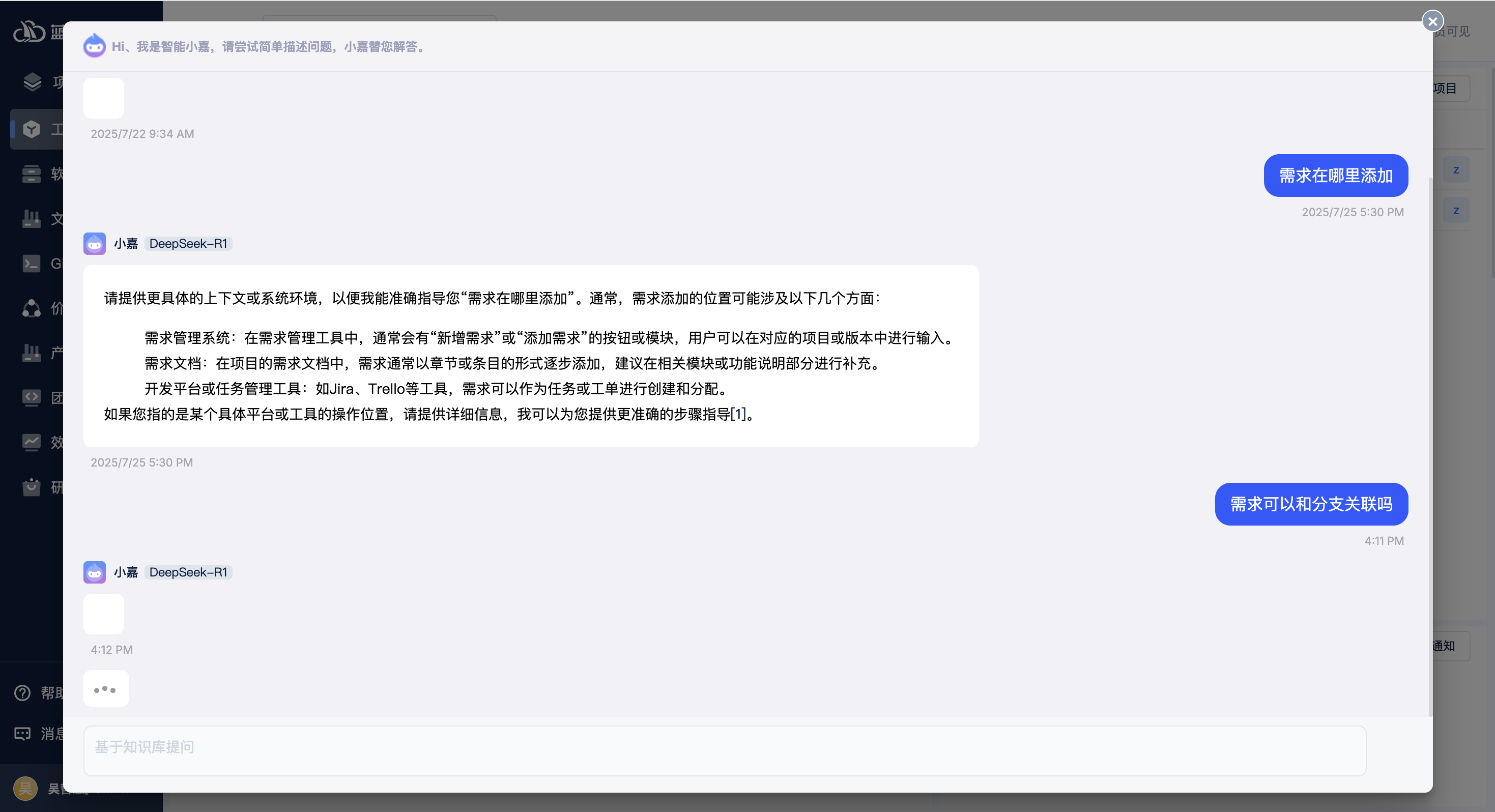This screenshot has width=1495, height=812.
Task: Click the typing indicator dots bubble
Action: click(106, 689)
